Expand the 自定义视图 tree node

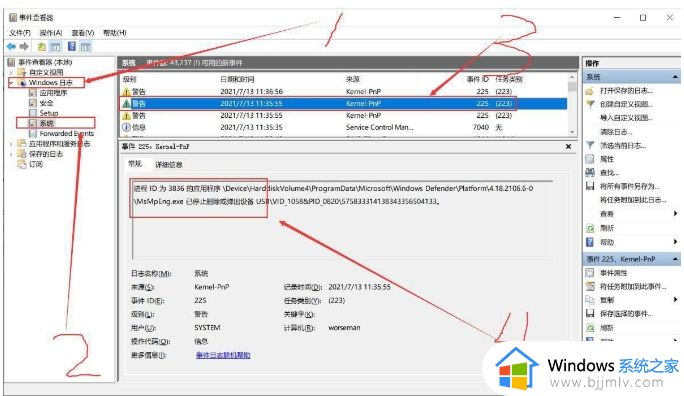(11, 72)
